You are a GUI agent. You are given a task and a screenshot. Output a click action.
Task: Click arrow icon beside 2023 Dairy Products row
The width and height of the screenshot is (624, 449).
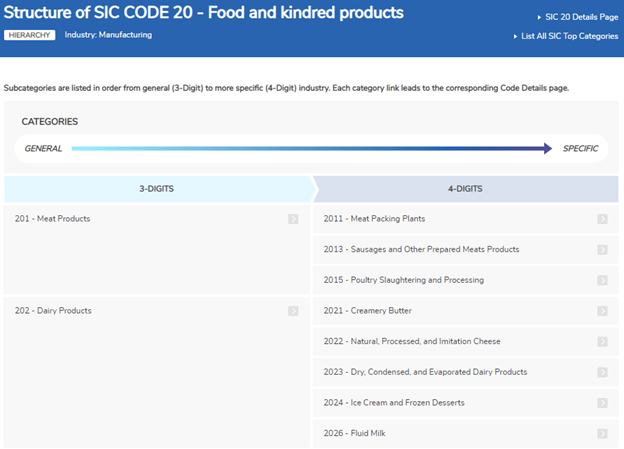[603, 372]
